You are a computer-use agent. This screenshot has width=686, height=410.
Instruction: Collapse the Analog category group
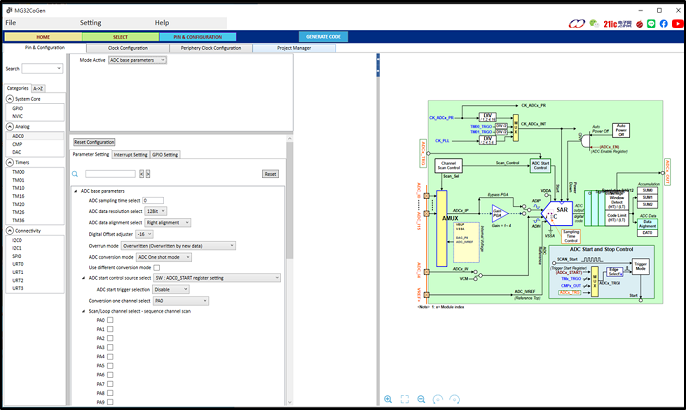9,126
